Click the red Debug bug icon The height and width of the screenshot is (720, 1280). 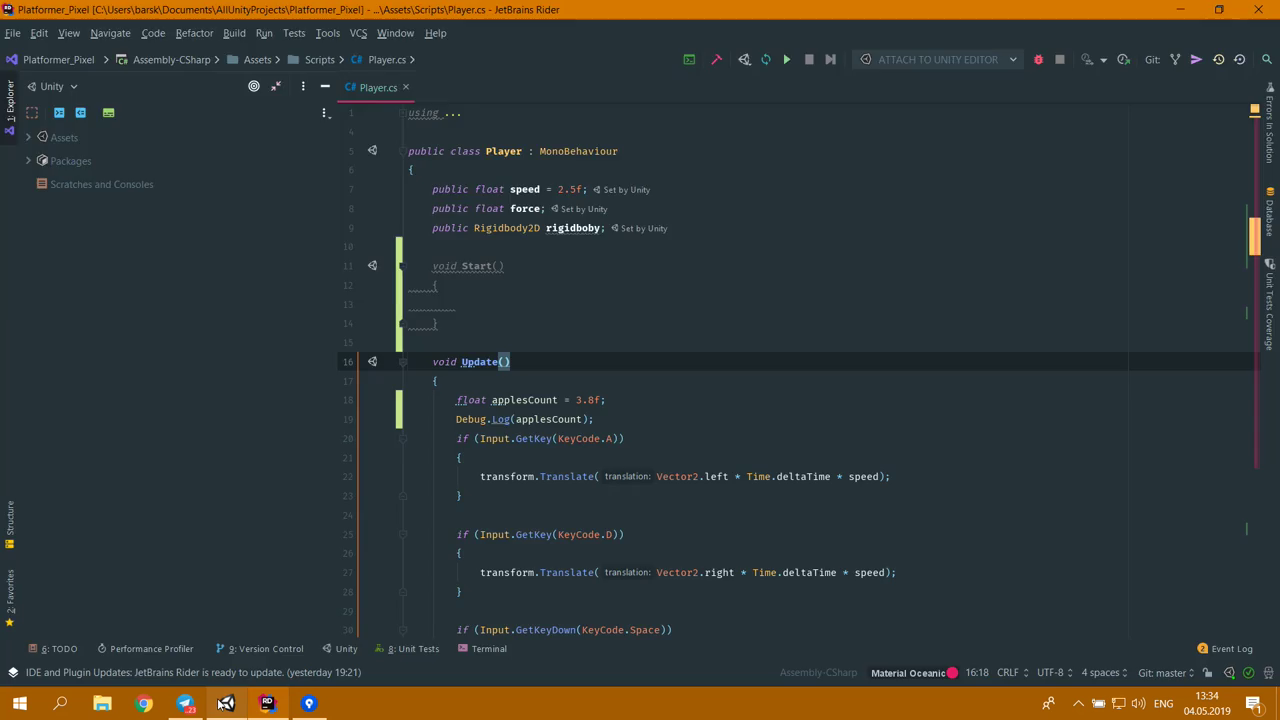click(1038, 60)
